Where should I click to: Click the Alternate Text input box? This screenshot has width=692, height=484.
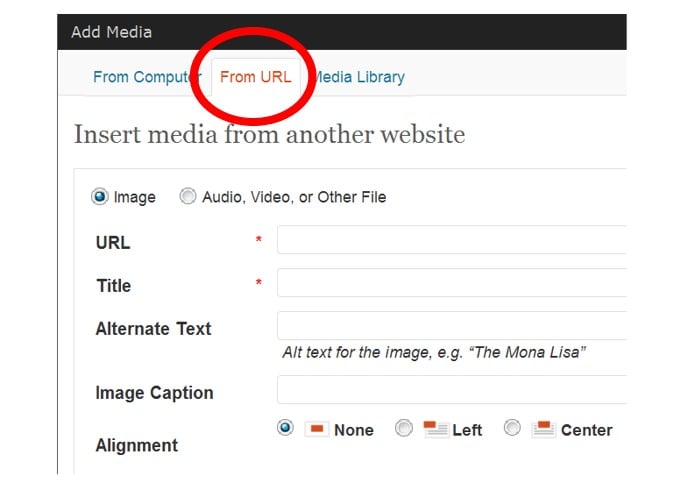[x=451, y=325]
